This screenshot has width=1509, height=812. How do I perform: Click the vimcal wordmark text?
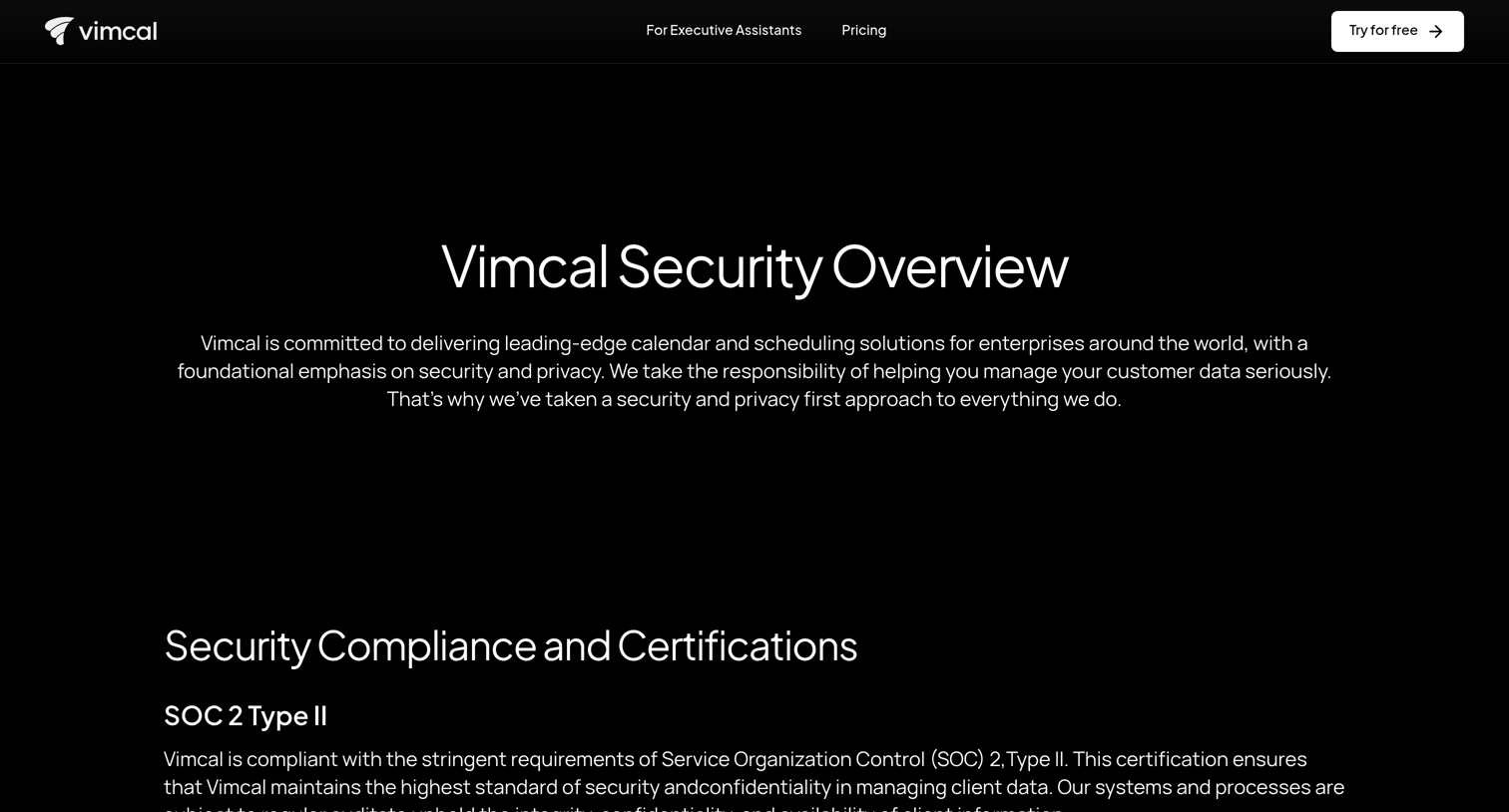[118, 31]
